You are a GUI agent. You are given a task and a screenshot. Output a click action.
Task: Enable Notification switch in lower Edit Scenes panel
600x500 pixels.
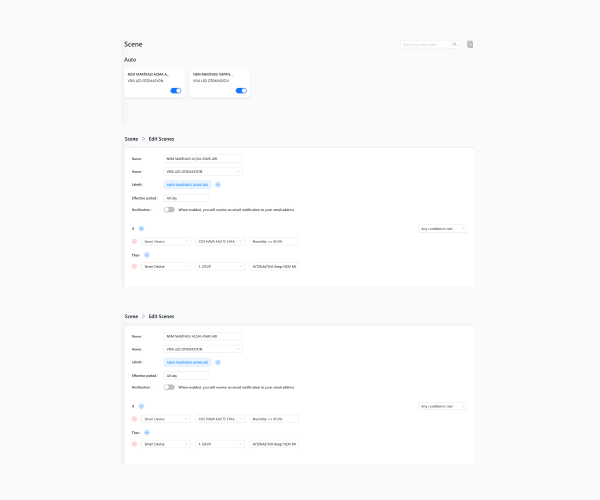(x=169, y=387)
